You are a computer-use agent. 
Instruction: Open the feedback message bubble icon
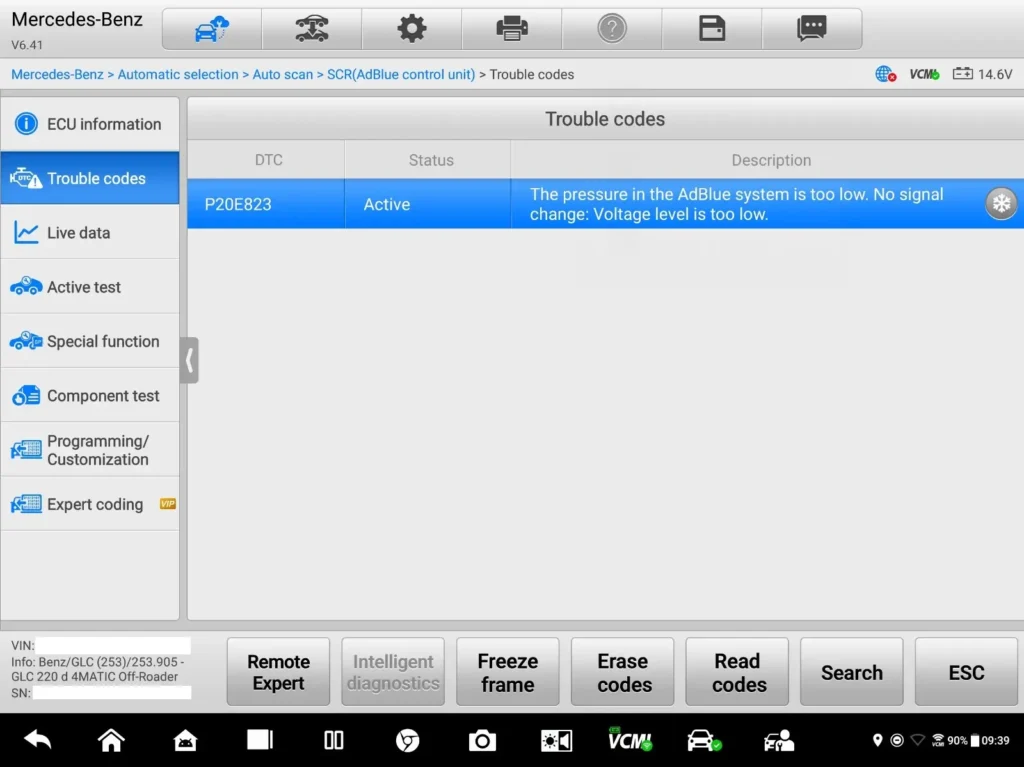[811, 29]
